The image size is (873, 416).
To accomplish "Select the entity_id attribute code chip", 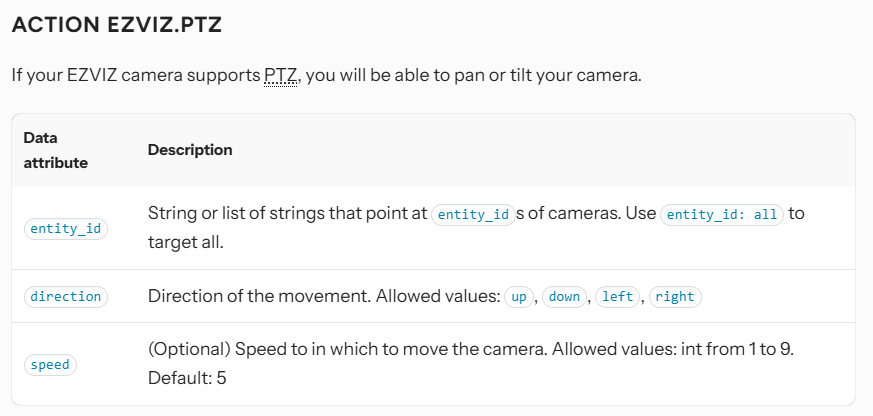I will click(65, 229).
